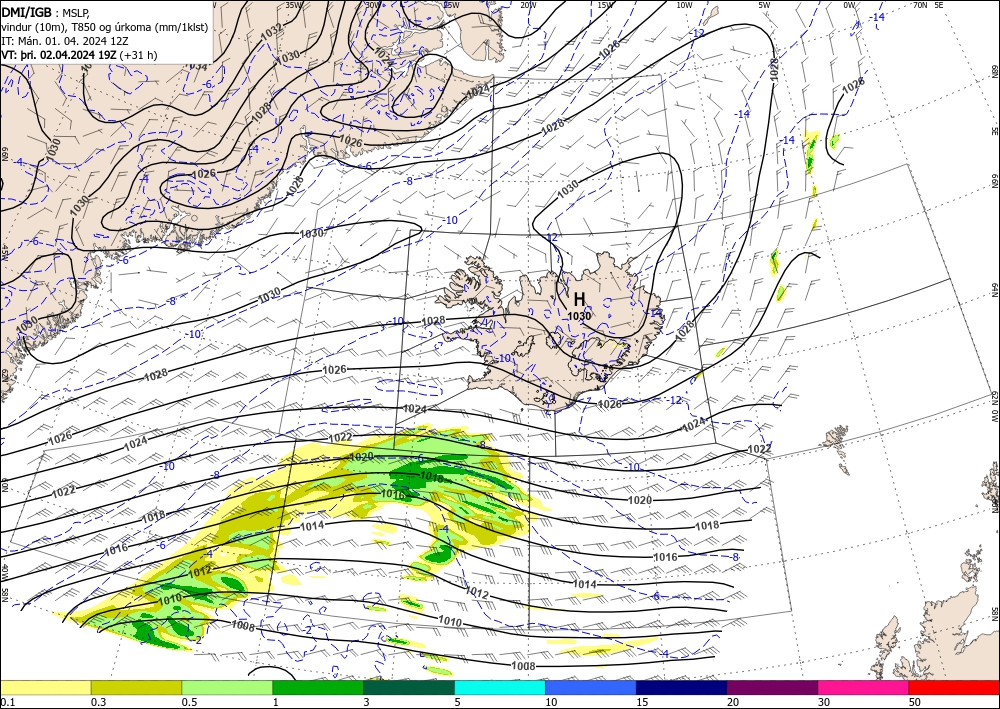
Task: Click the 'IT: Mán. 01. 04. 2024 12Z' line
Action: pos(64,41)
